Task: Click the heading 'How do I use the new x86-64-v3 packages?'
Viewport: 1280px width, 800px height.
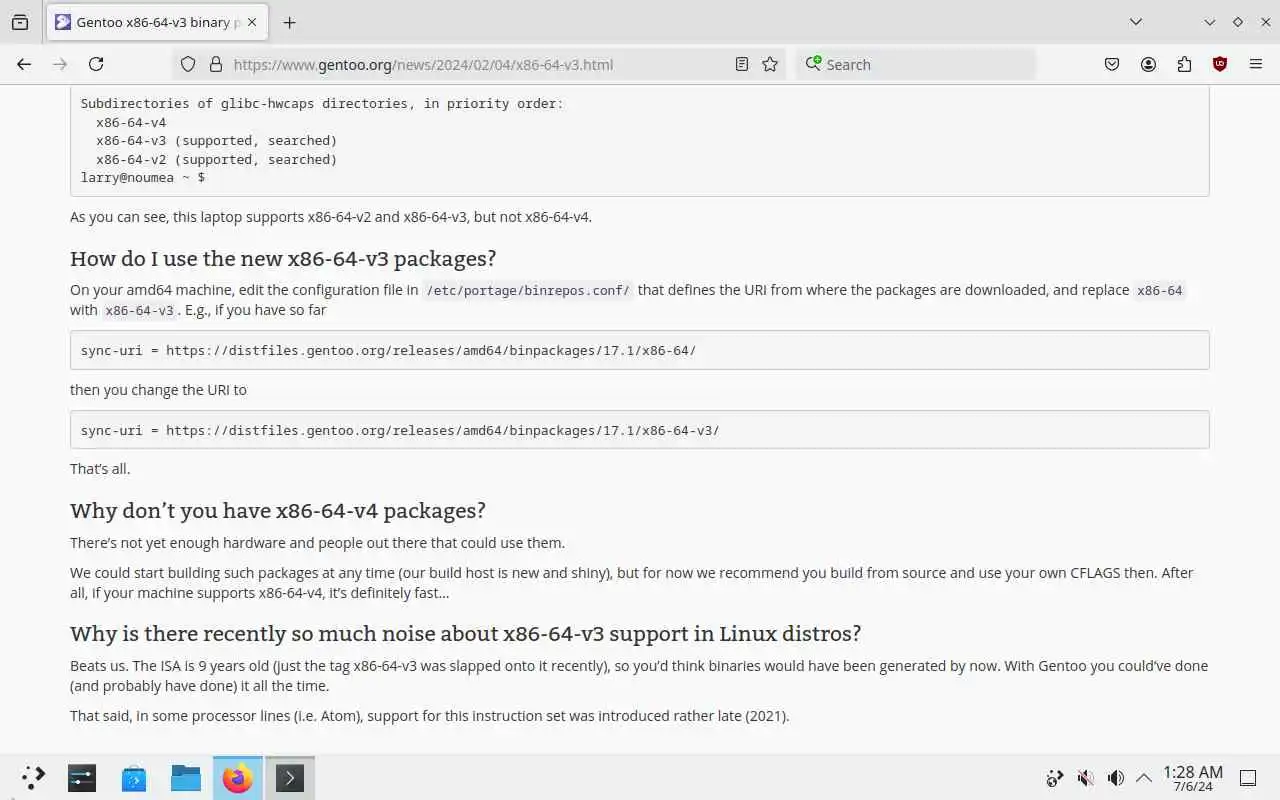Action: pyautogui.click(x=283, y=259)
